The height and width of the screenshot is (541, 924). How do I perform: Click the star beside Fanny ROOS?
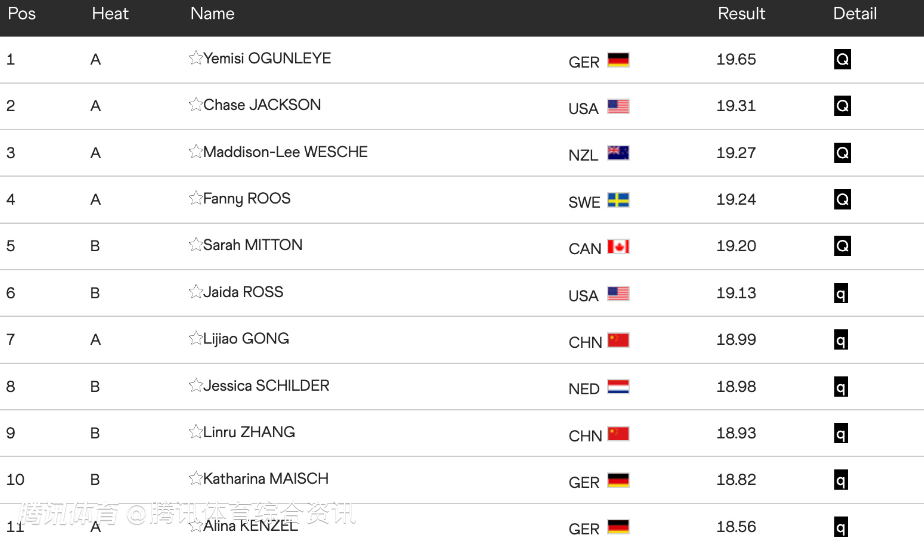click(x=196, y=198)
